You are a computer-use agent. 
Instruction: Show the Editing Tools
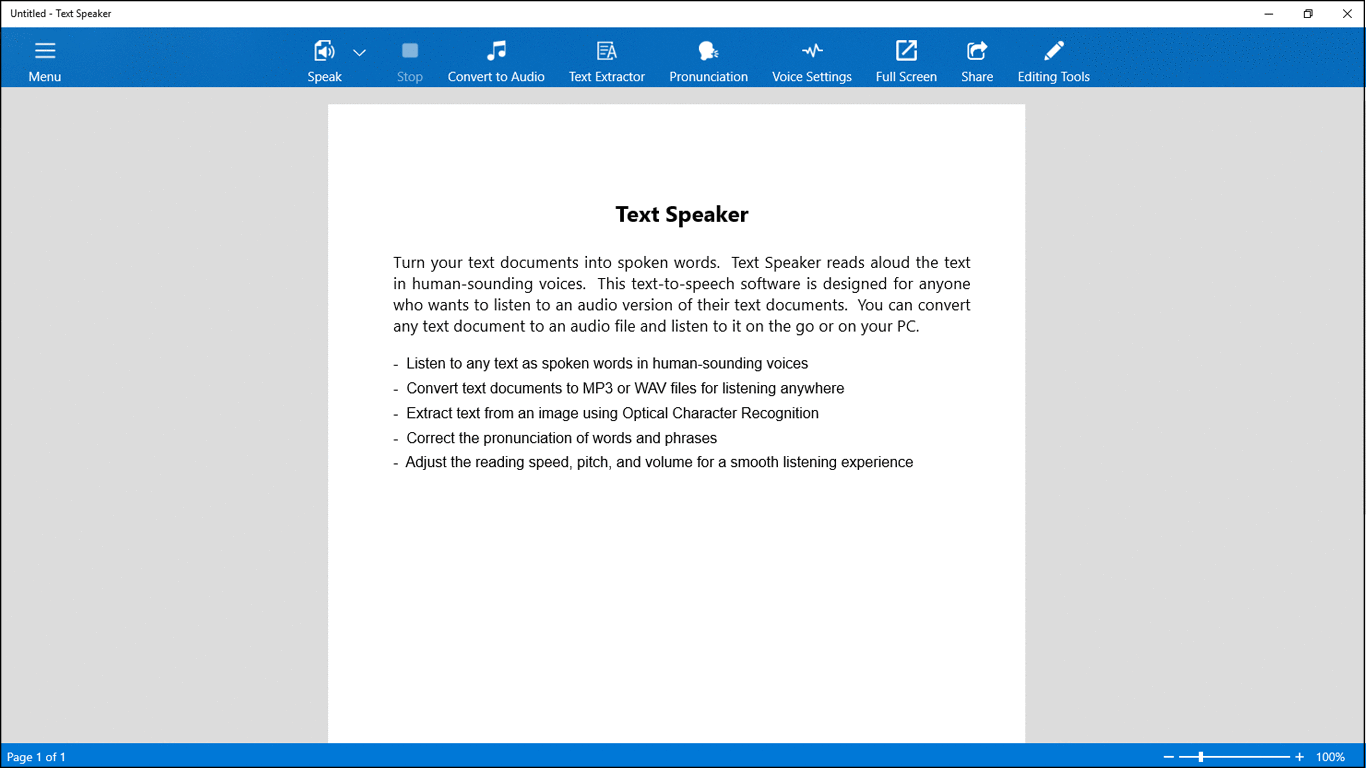pyautogui.click(x=1053, y=60)
